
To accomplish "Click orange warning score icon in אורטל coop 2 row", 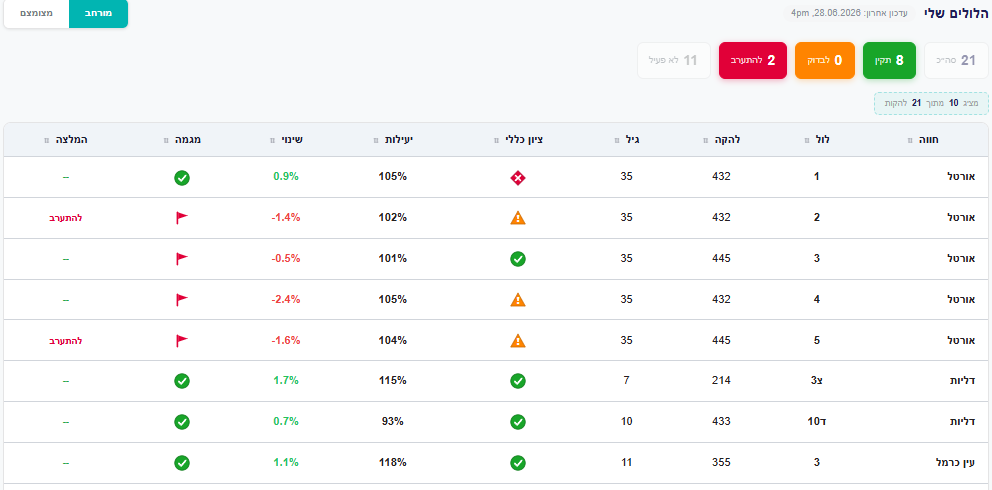I will click(x=518, y=218).
